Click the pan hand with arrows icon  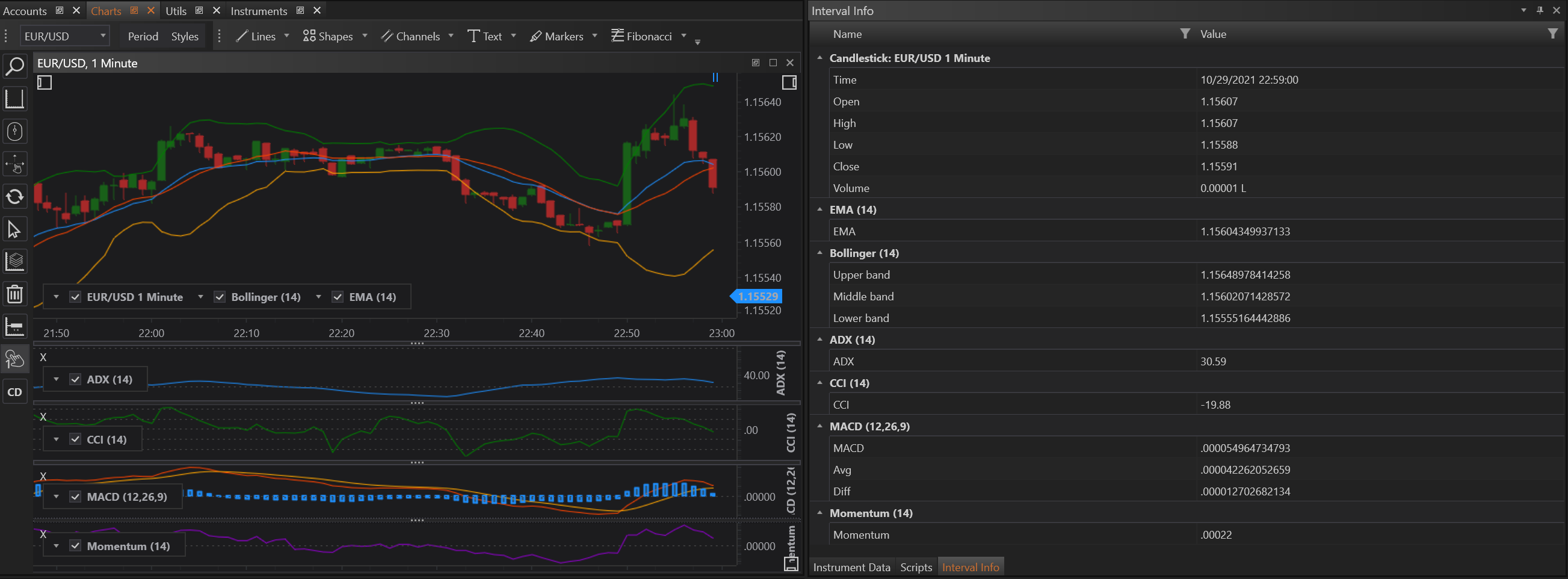click(x=14, y=164)
